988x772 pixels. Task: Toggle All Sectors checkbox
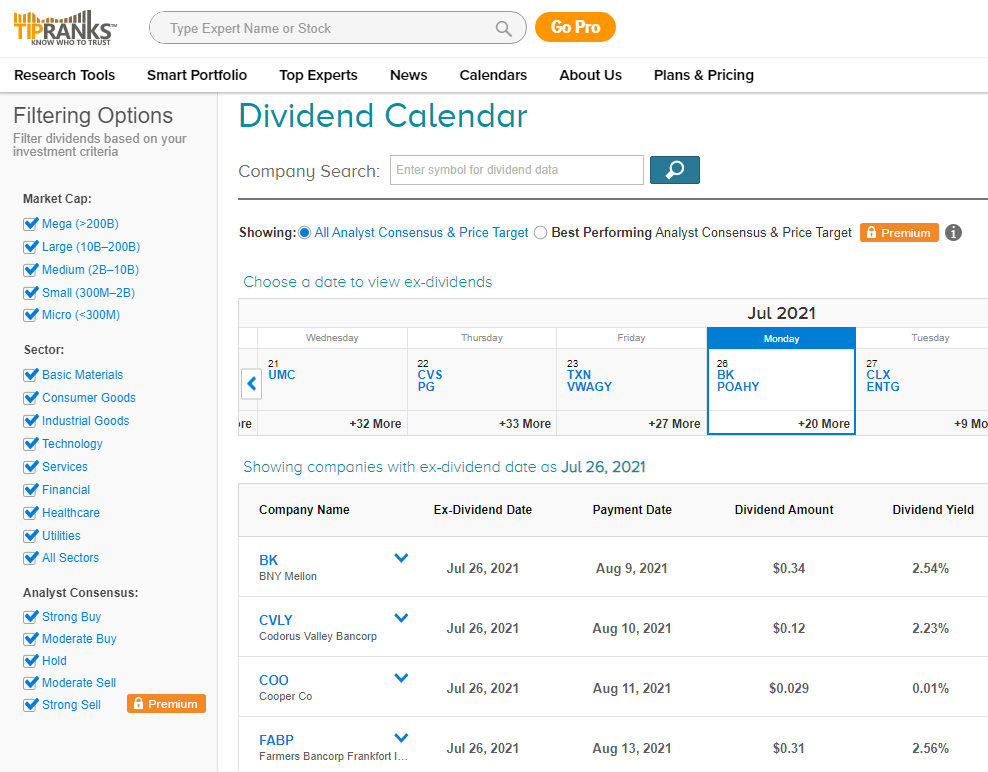(30, 558)
